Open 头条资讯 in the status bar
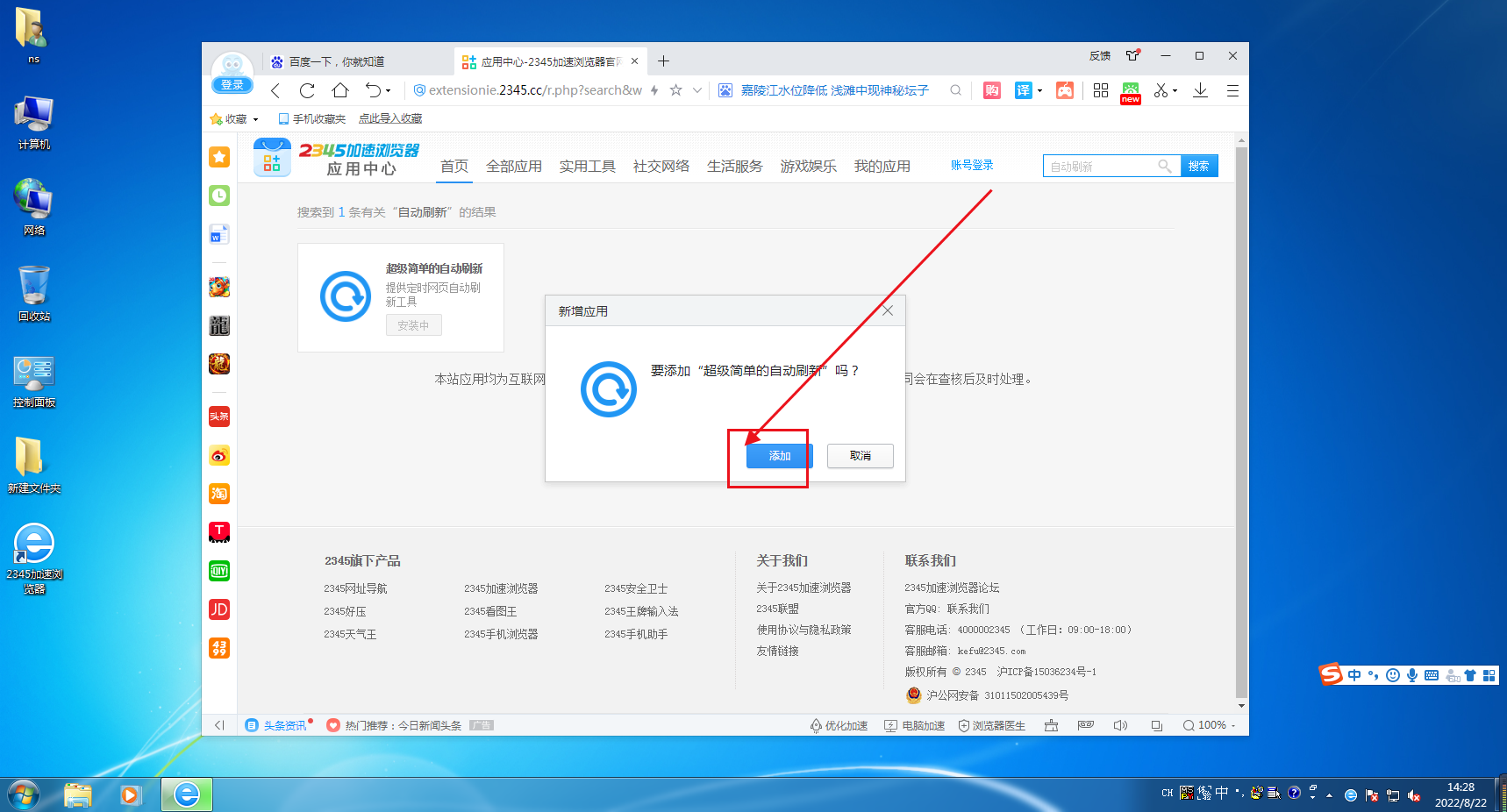1507x812 pixels. (278, 725)
